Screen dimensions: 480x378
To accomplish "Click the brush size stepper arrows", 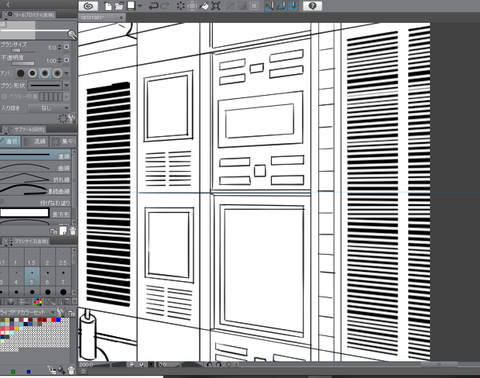I will click(60, 47).
